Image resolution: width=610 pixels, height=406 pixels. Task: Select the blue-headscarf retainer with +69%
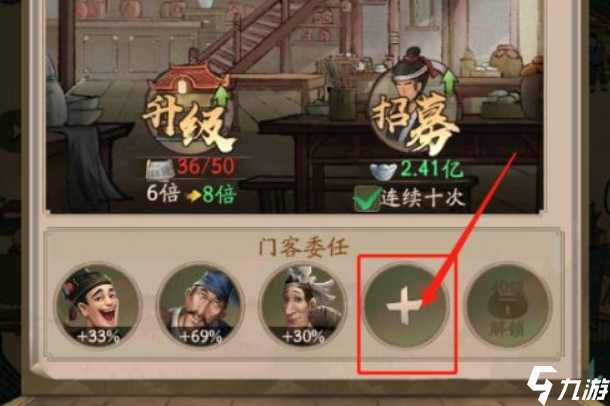point(201,306)
